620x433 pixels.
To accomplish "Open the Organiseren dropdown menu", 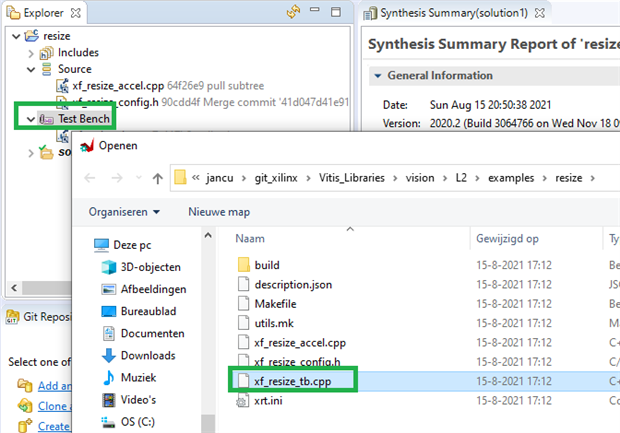I will click(124, 212).
